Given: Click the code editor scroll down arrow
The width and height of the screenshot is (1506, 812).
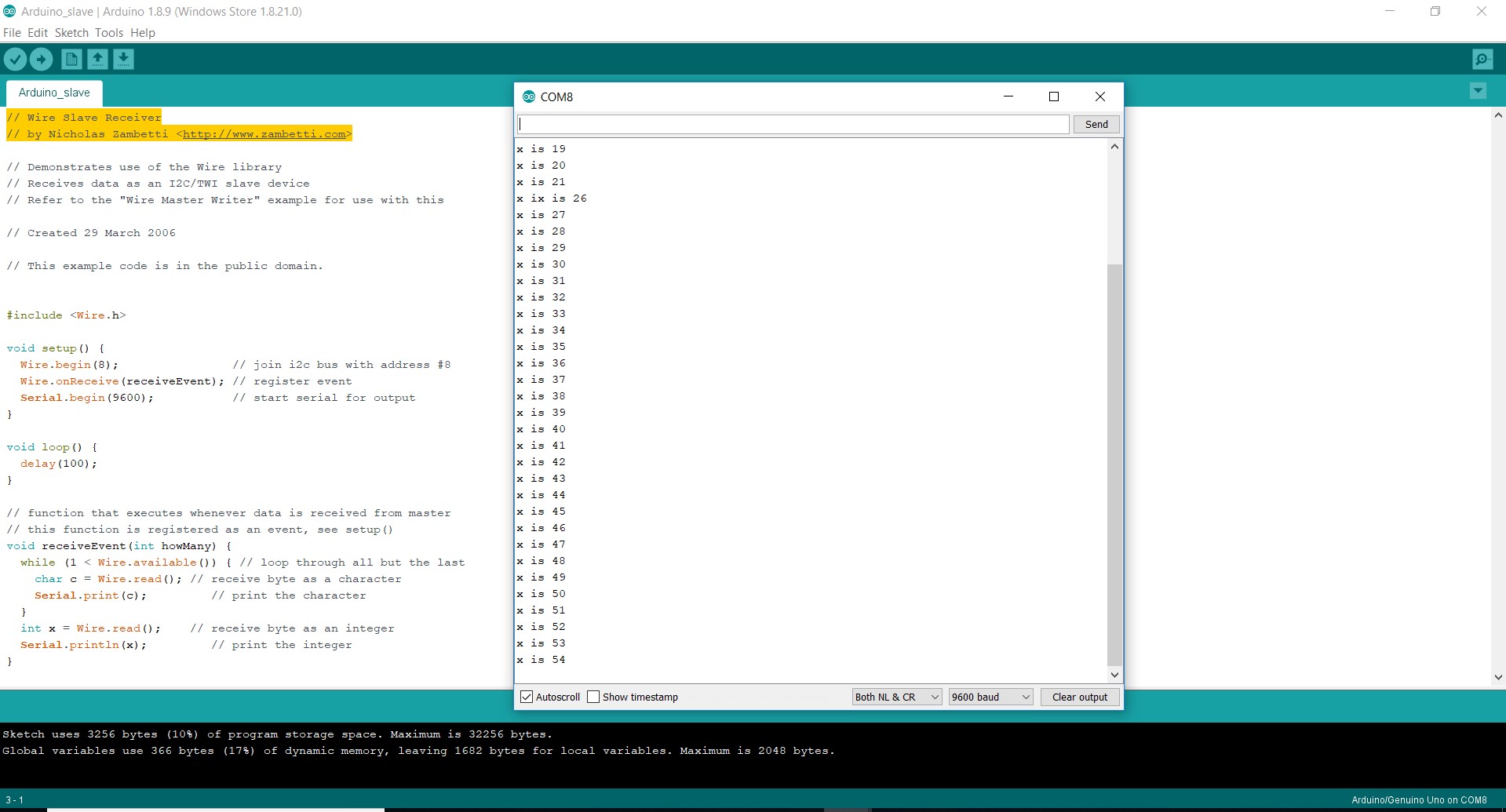Looking at the screenshot, I should pyautogui.click(x=1498, y=677).
